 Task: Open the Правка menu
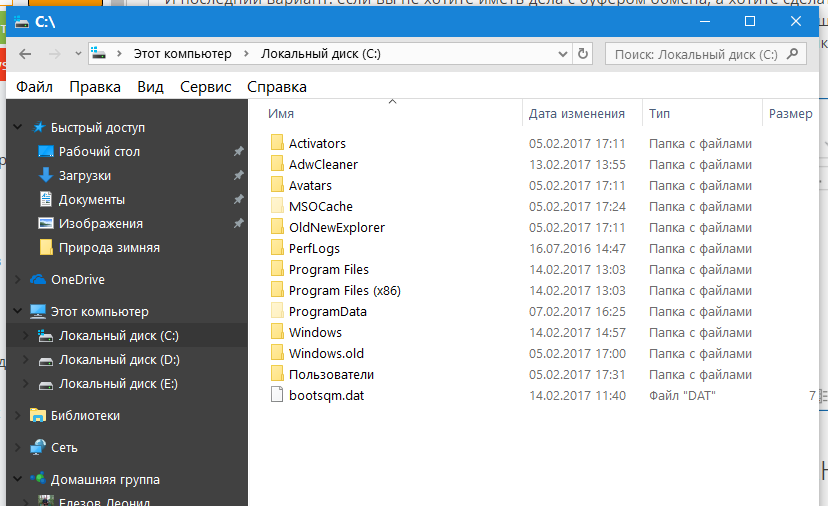click(x=95, y=87)
